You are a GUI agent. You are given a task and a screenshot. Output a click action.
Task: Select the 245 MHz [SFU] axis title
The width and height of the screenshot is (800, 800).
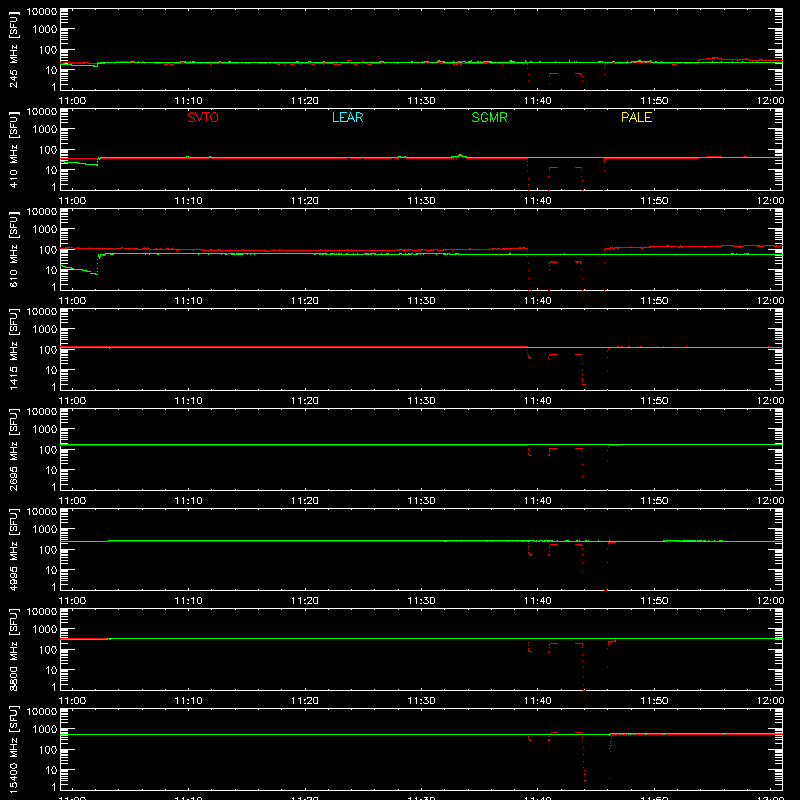[x=14, y=49]
